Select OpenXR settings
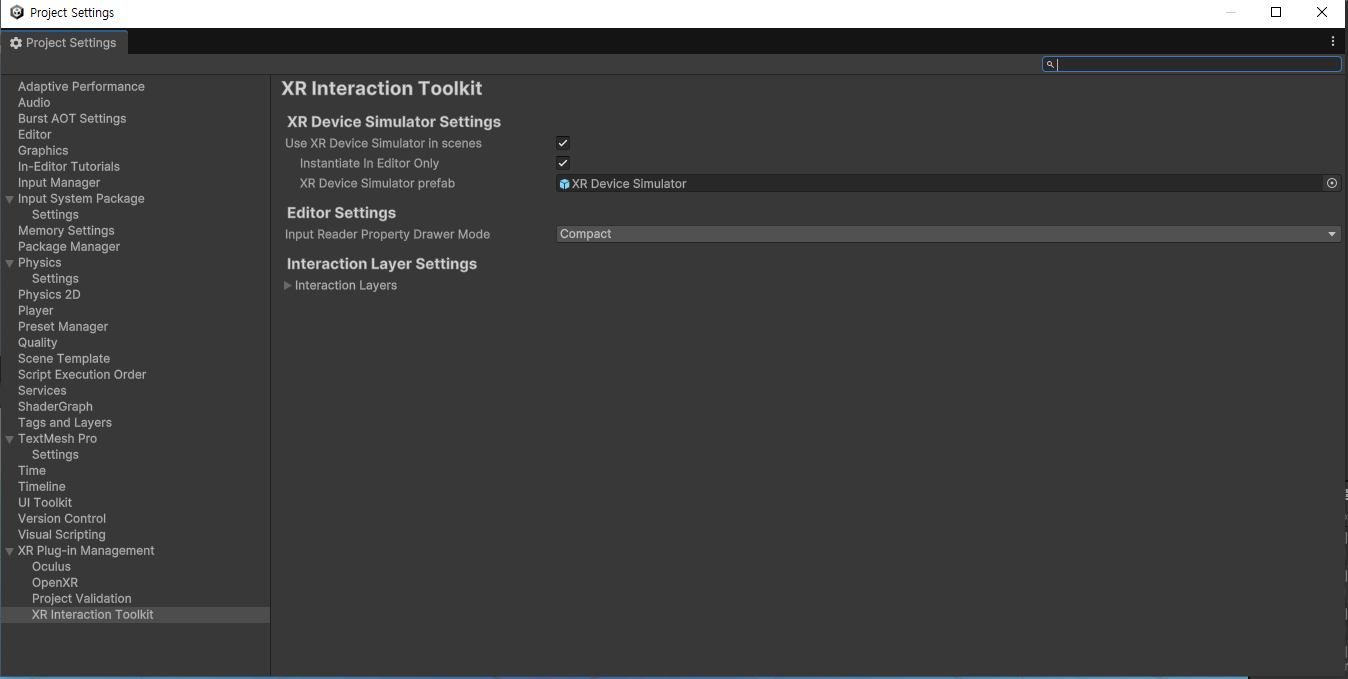1348x679 pixels. (x=55, y=583)
